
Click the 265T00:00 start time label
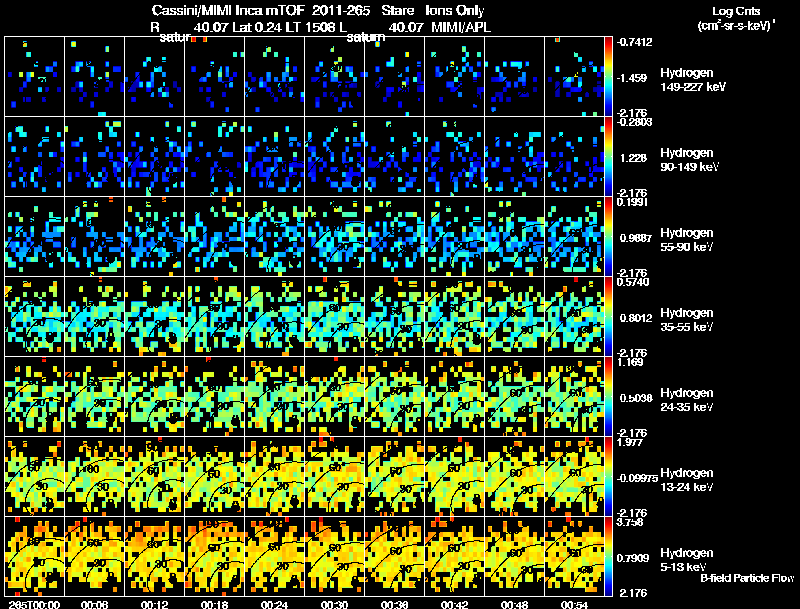click(x=34, y=604)
